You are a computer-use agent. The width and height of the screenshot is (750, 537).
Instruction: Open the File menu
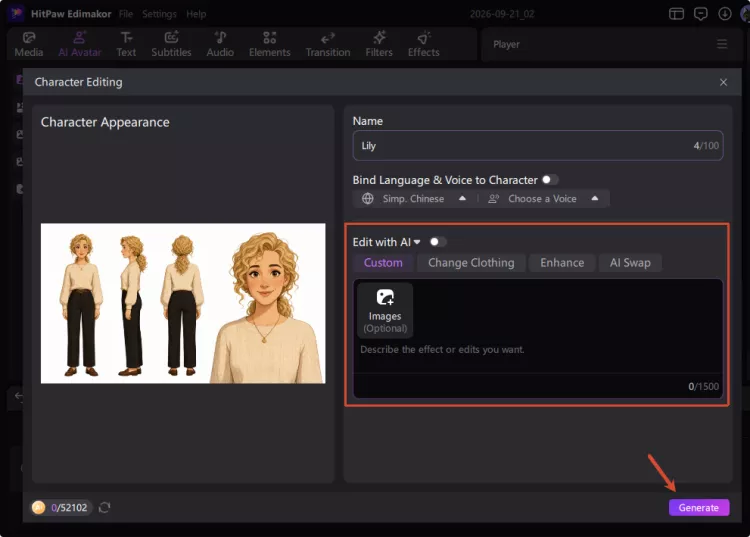[x=126, y=14]
